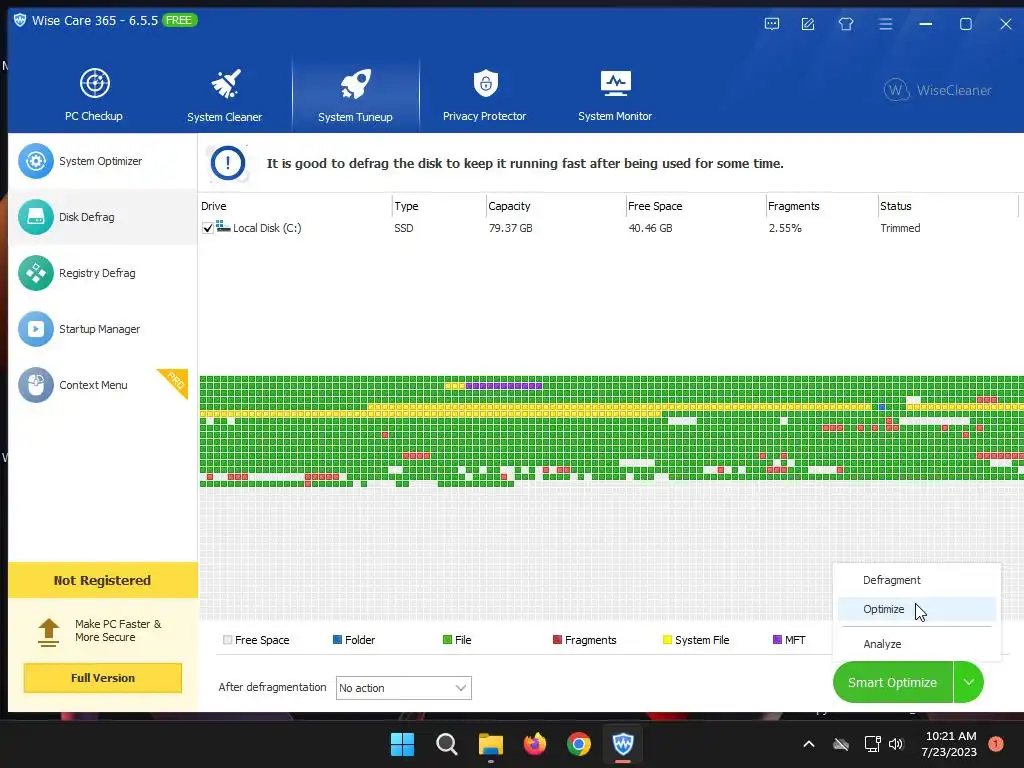Select the System Tuneup rocket icon
Image resolution: width=1024 pixels, height=768 pixels.
[355, 84]
